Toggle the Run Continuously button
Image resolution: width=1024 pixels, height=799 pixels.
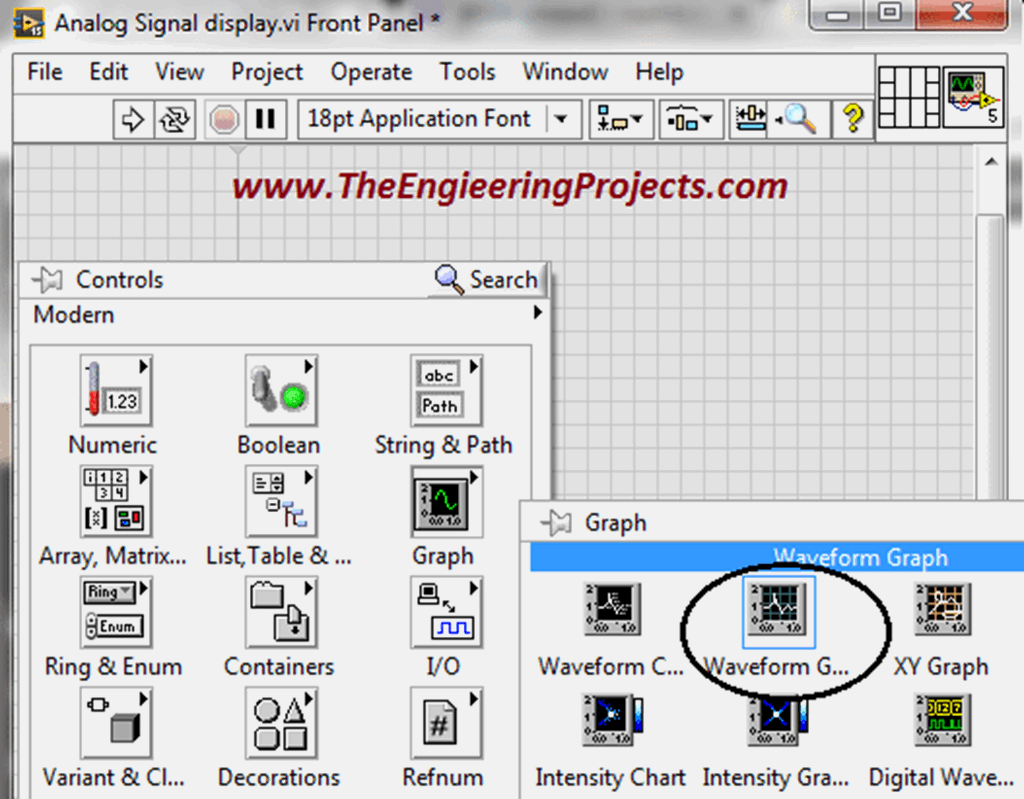tap(174, 118)
